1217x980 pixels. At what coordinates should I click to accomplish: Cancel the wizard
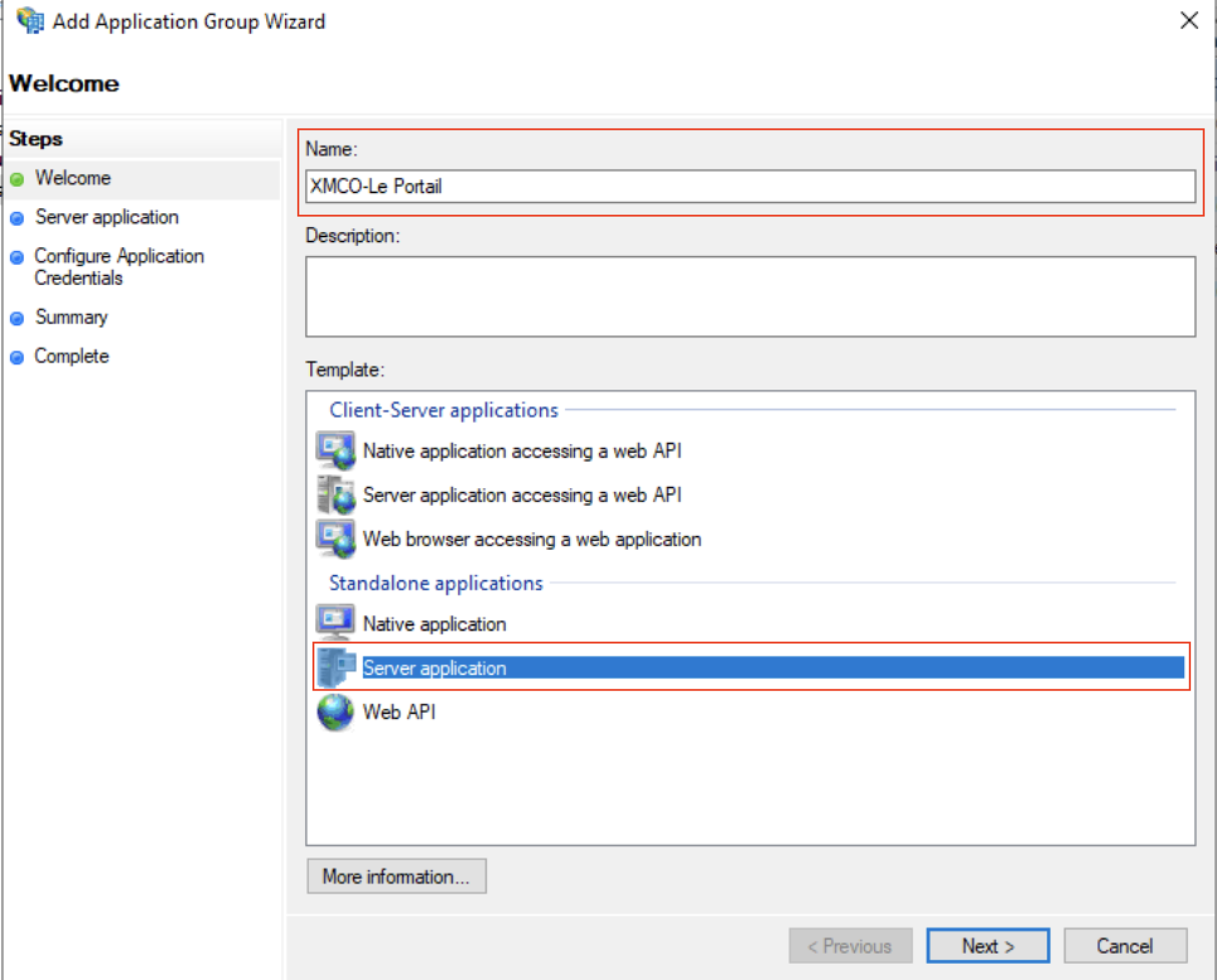click(x=1125, y=945)
